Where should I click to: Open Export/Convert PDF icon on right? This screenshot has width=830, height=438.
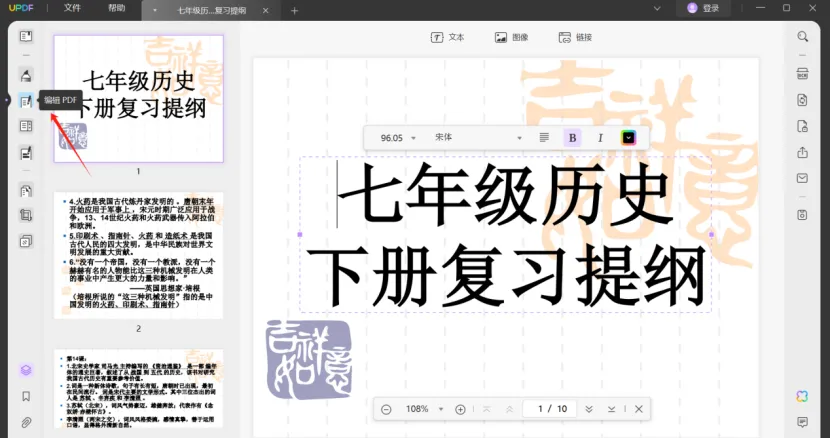[x=802, y=100]
